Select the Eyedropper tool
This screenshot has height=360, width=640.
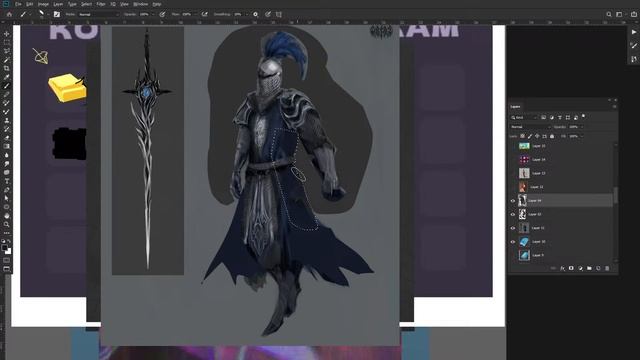click(x=7, y=77)
